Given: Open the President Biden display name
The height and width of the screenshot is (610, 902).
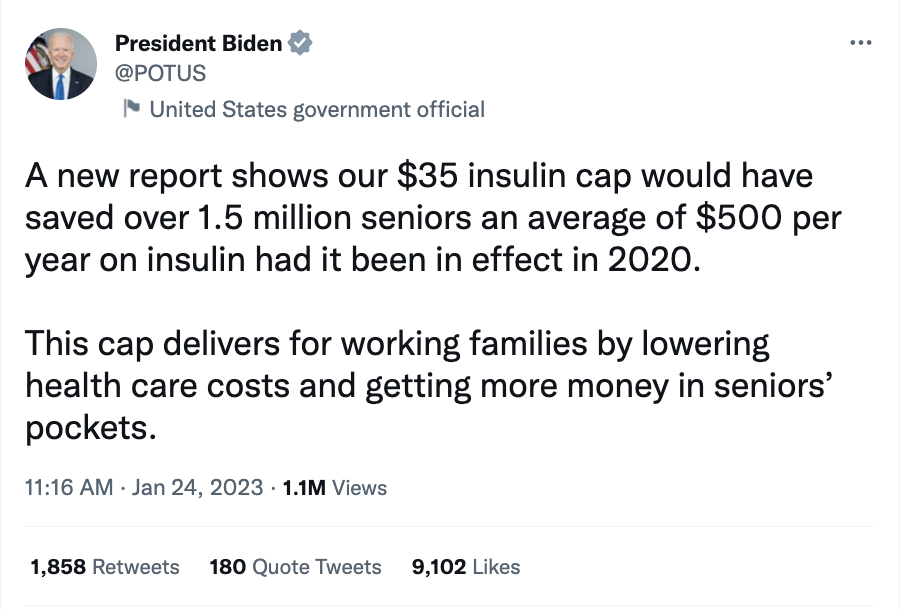Looking at the screenshot, I should [198, 43].
